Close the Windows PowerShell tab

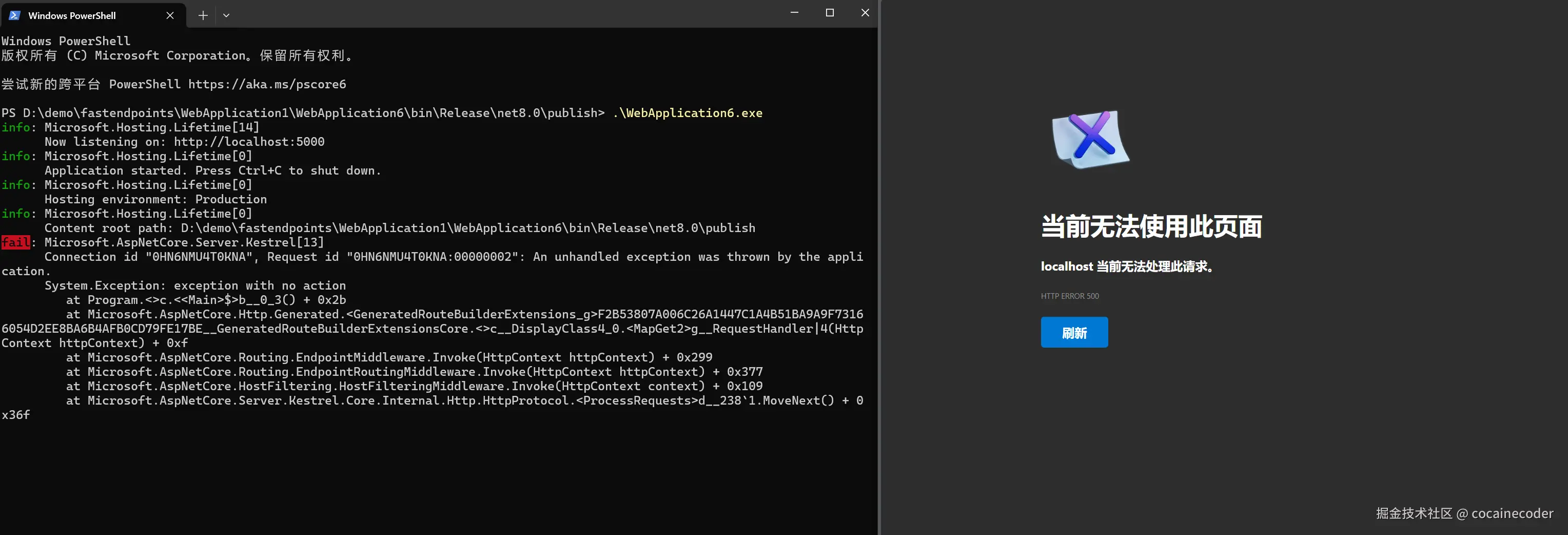[170, 15]
